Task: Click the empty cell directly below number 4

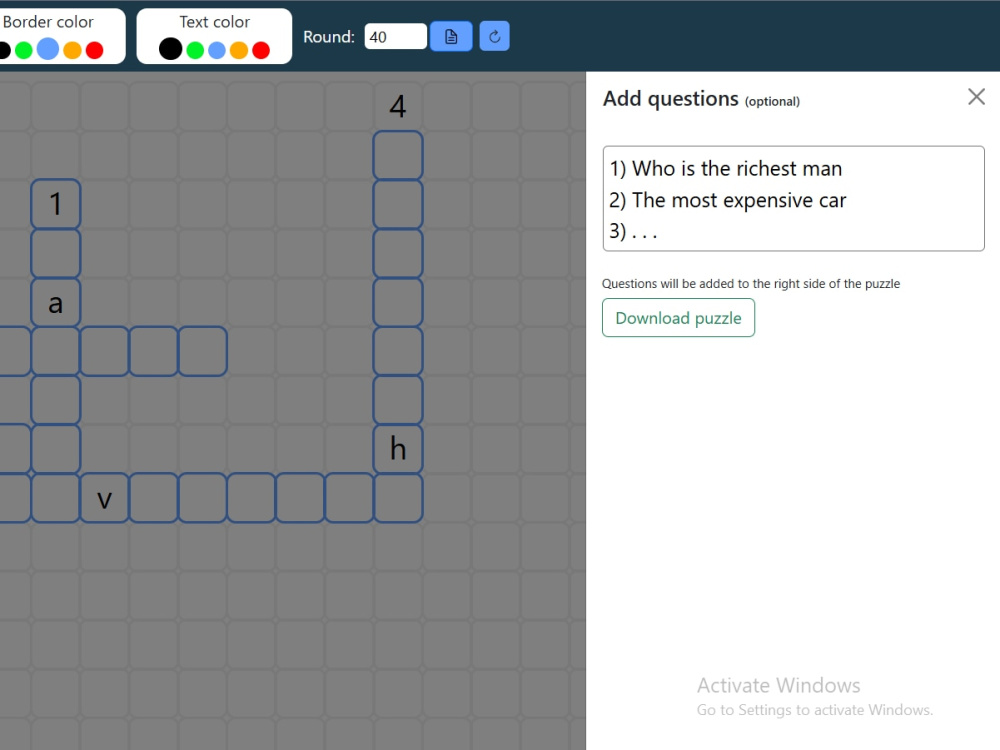Action: pos(398,155)
